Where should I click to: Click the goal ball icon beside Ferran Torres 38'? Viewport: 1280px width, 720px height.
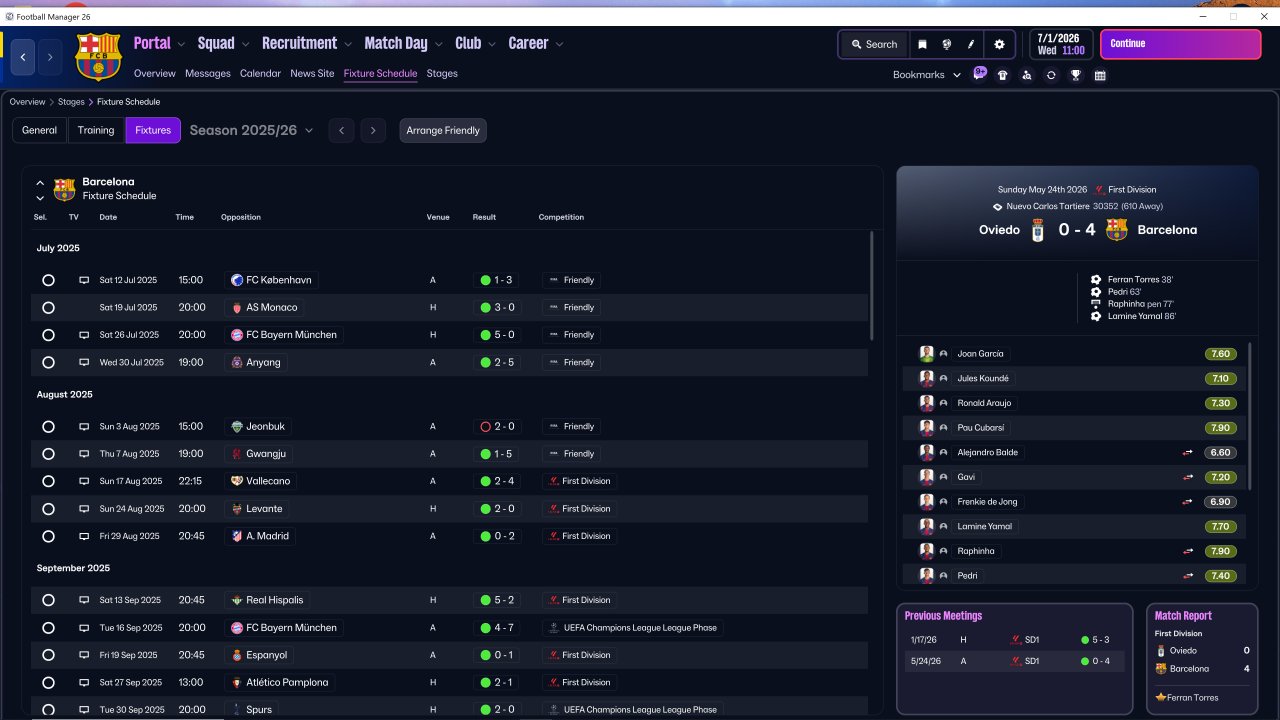click(x=1096, y=280)
